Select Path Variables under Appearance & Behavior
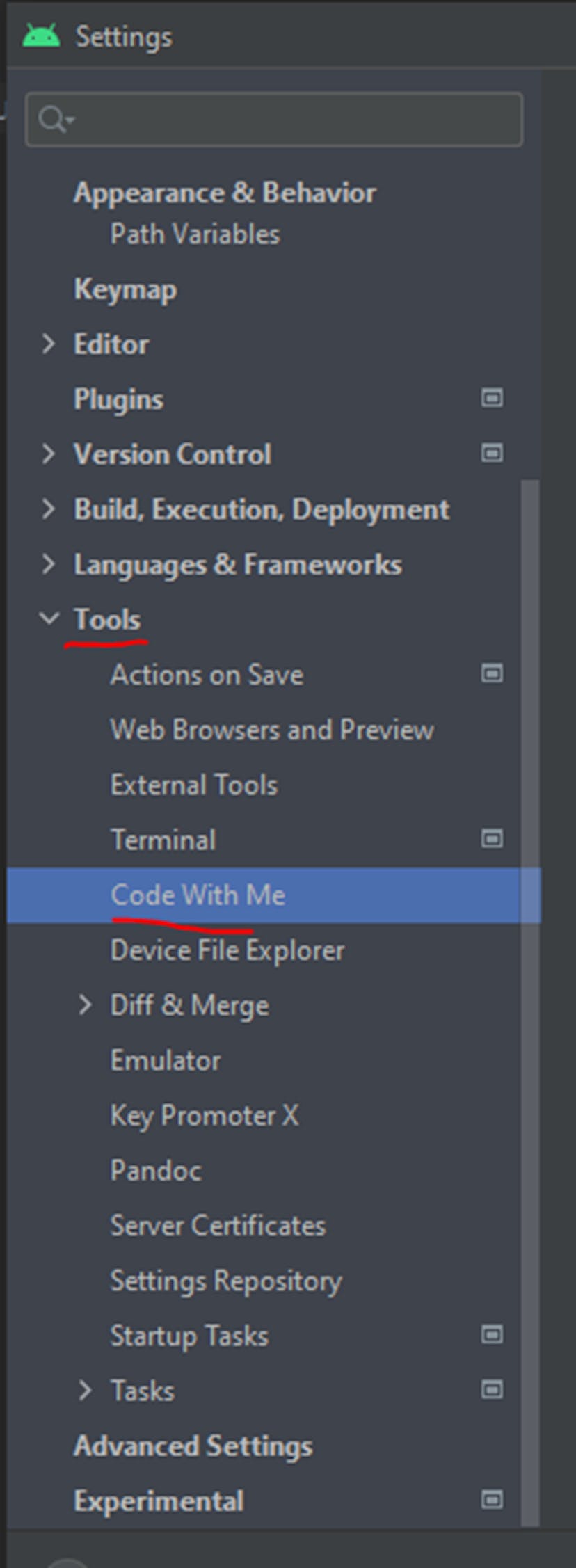 point(195,234)
